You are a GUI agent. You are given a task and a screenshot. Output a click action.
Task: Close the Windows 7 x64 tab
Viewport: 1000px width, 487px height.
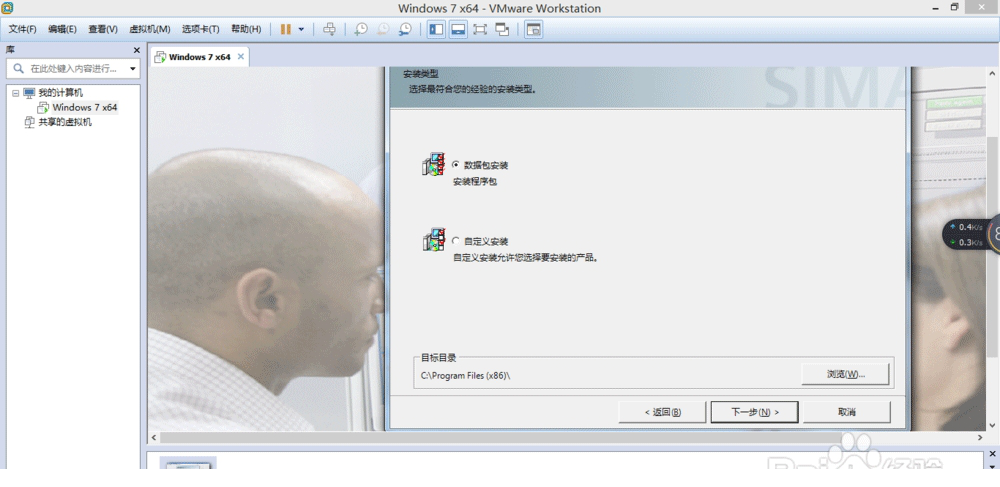click(x=240, y=57)
